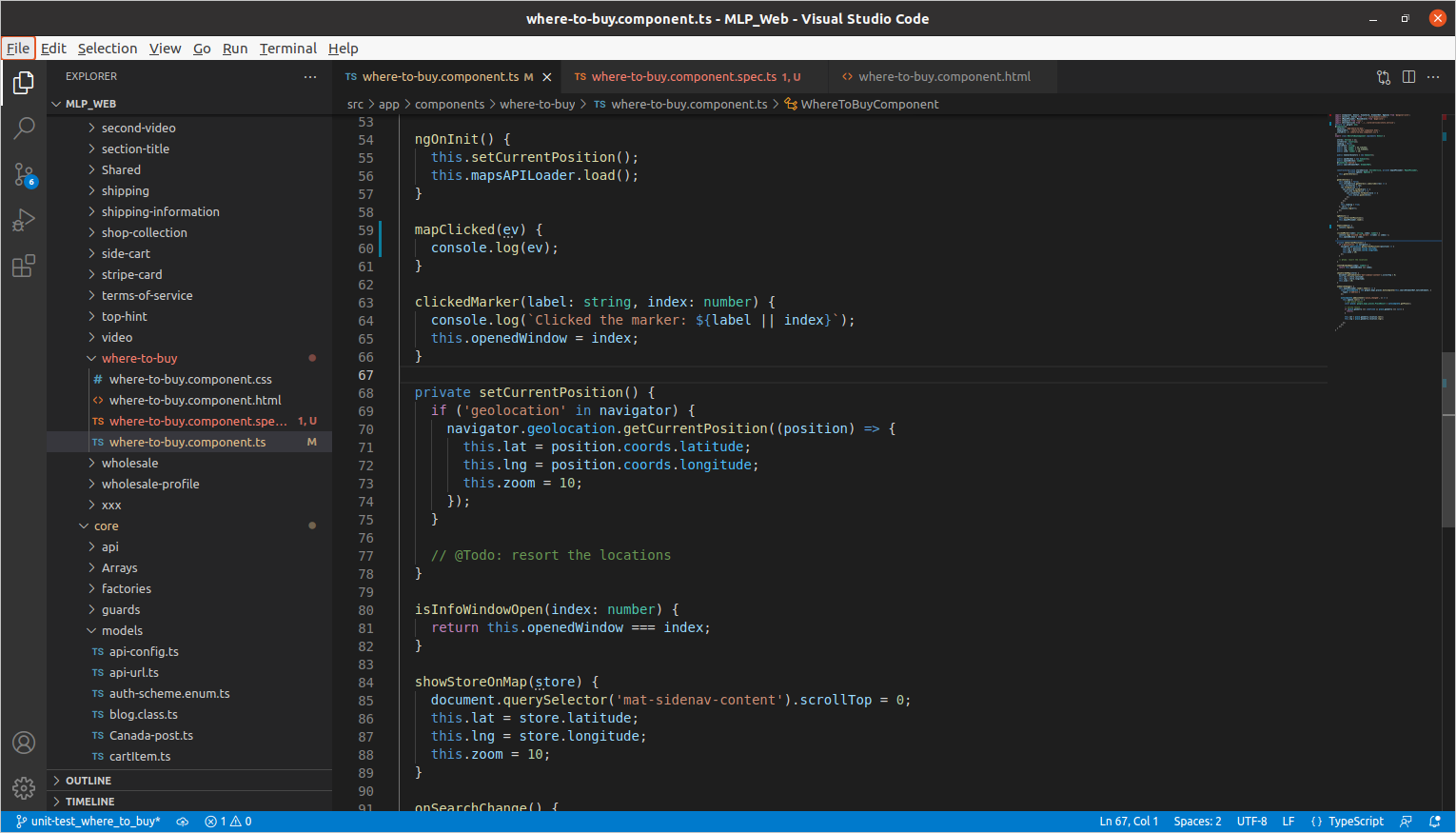Image resolution: width=1456 pixels, height=833 pixels.
Task: Open errors and warnings status indicator
Action: pyautogui.click(x=228, y=822)
